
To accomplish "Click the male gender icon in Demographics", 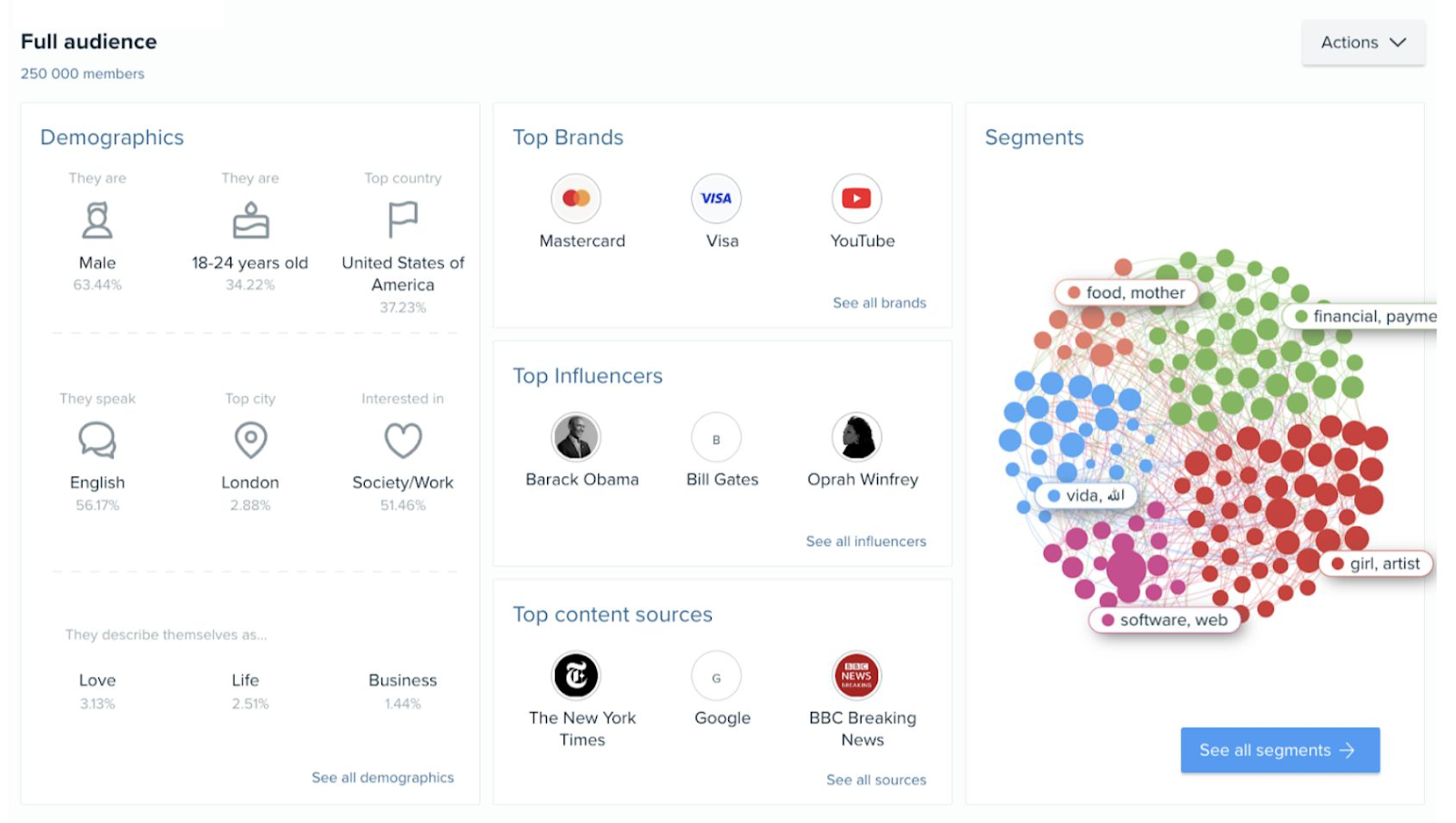I will pyautogui.click(x=96, y=219).
